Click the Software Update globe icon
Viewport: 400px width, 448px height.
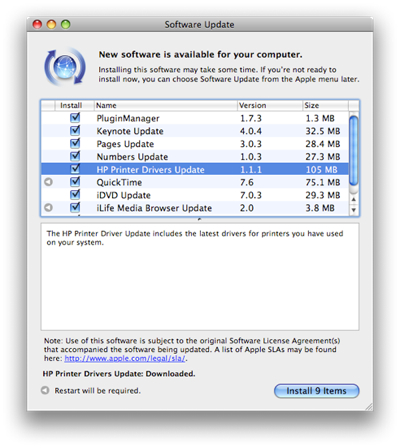[65, 67]
